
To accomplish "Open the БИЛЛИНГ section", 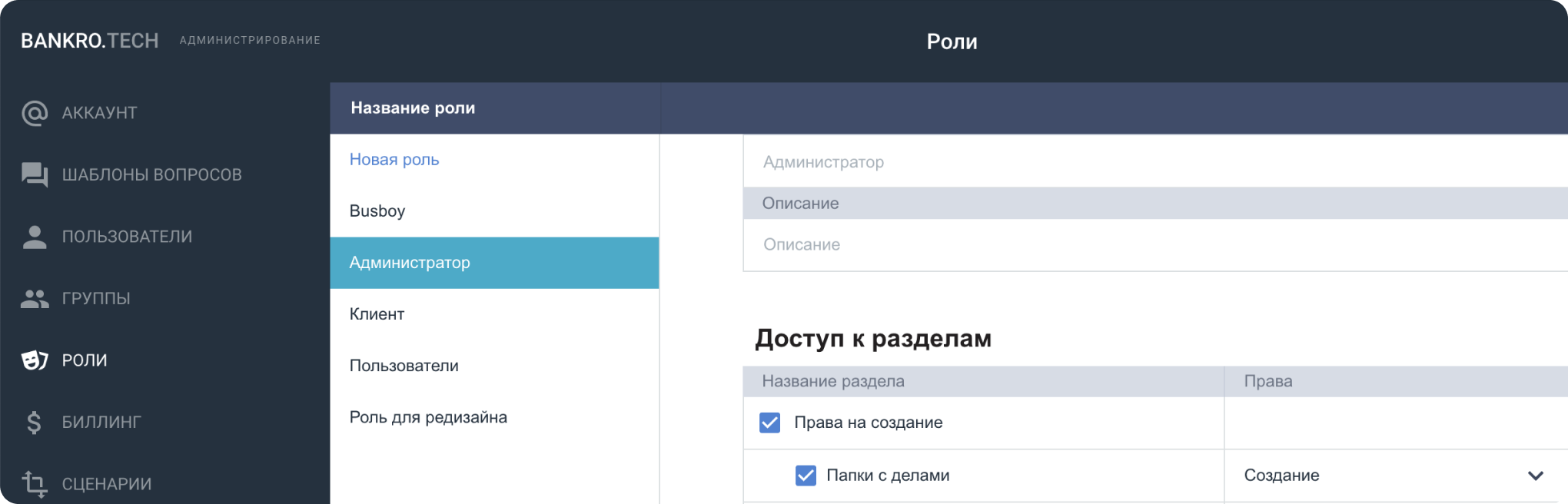I will tap(101, 422).
